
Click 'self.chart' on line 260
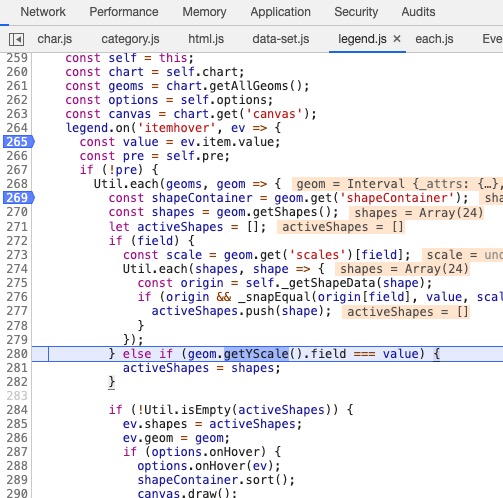202,72
